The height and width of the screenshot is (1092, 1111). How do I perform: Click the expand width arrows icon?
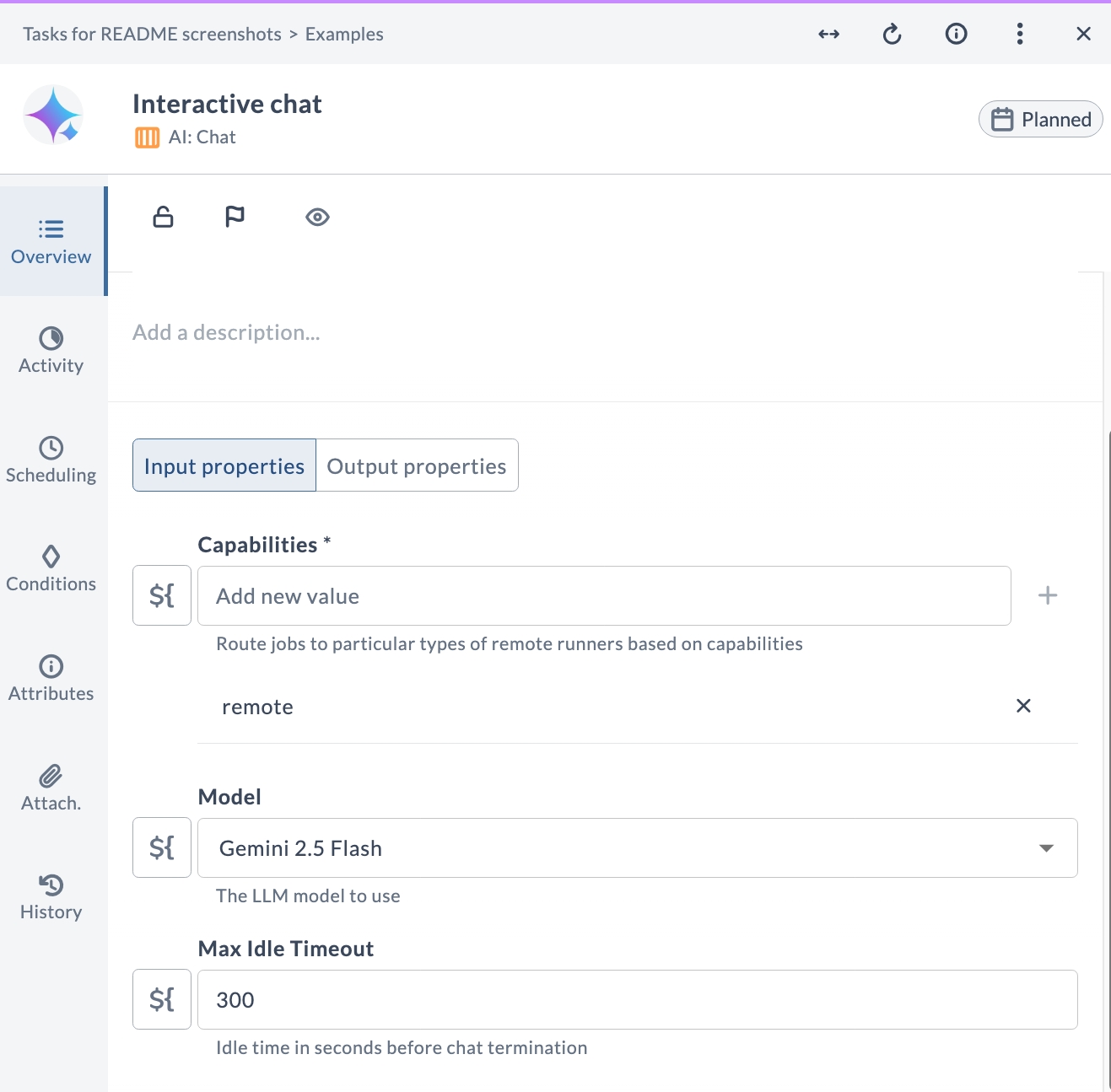click(x=828, y=34)
